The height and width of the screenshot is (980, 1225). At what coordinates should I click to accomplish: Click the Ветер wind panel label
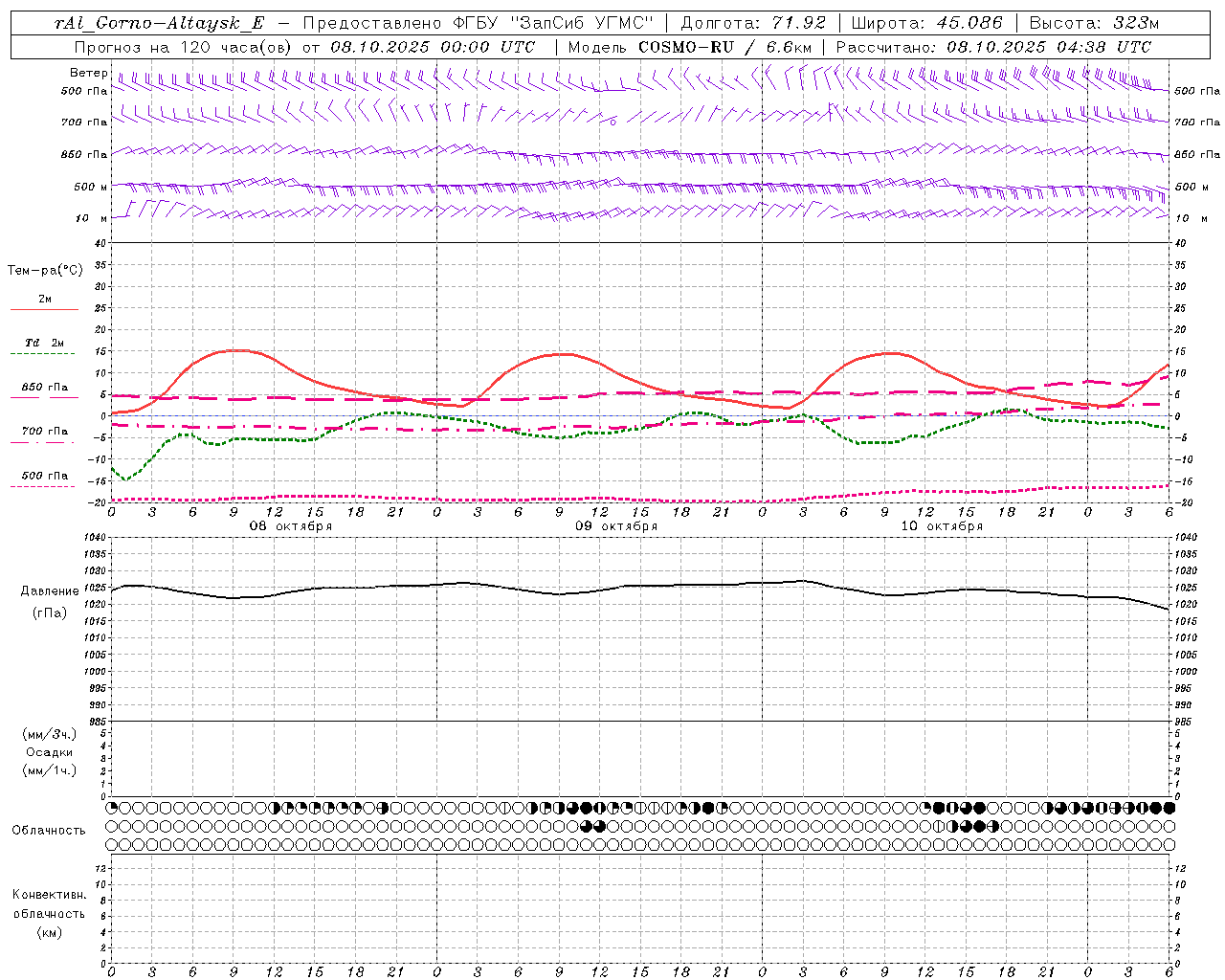pos(88,73)
